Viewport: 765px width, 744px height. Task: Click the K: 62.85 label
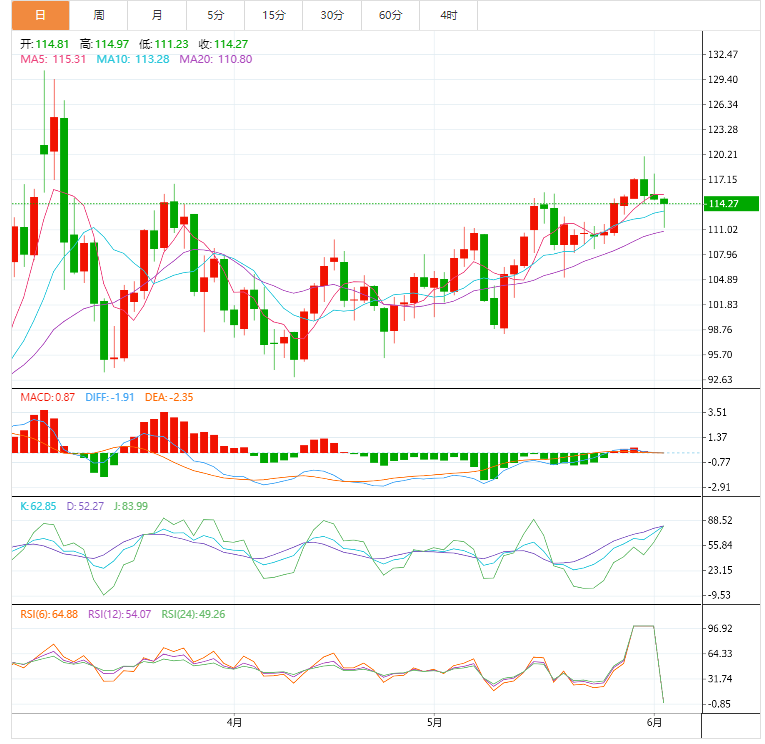point(38,506)
